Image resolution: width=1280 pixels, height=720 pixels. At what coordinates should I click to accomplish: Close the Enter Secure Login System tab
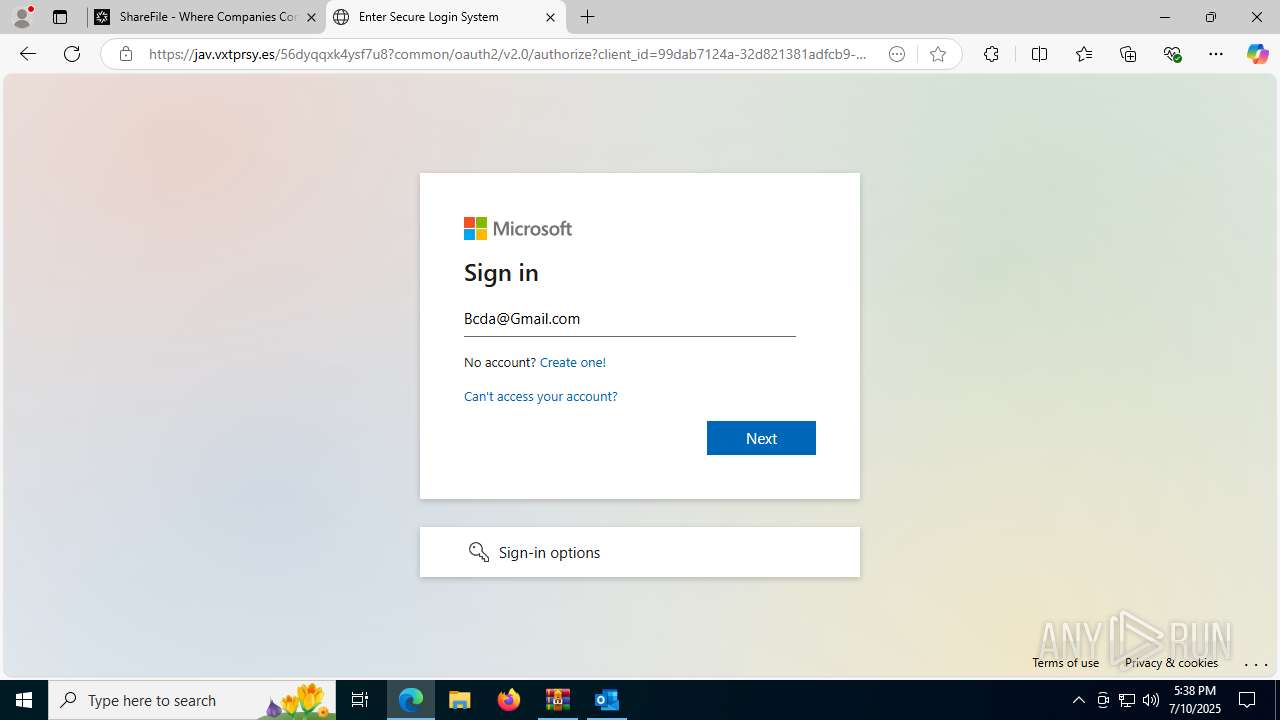click(x=550, y=17)
